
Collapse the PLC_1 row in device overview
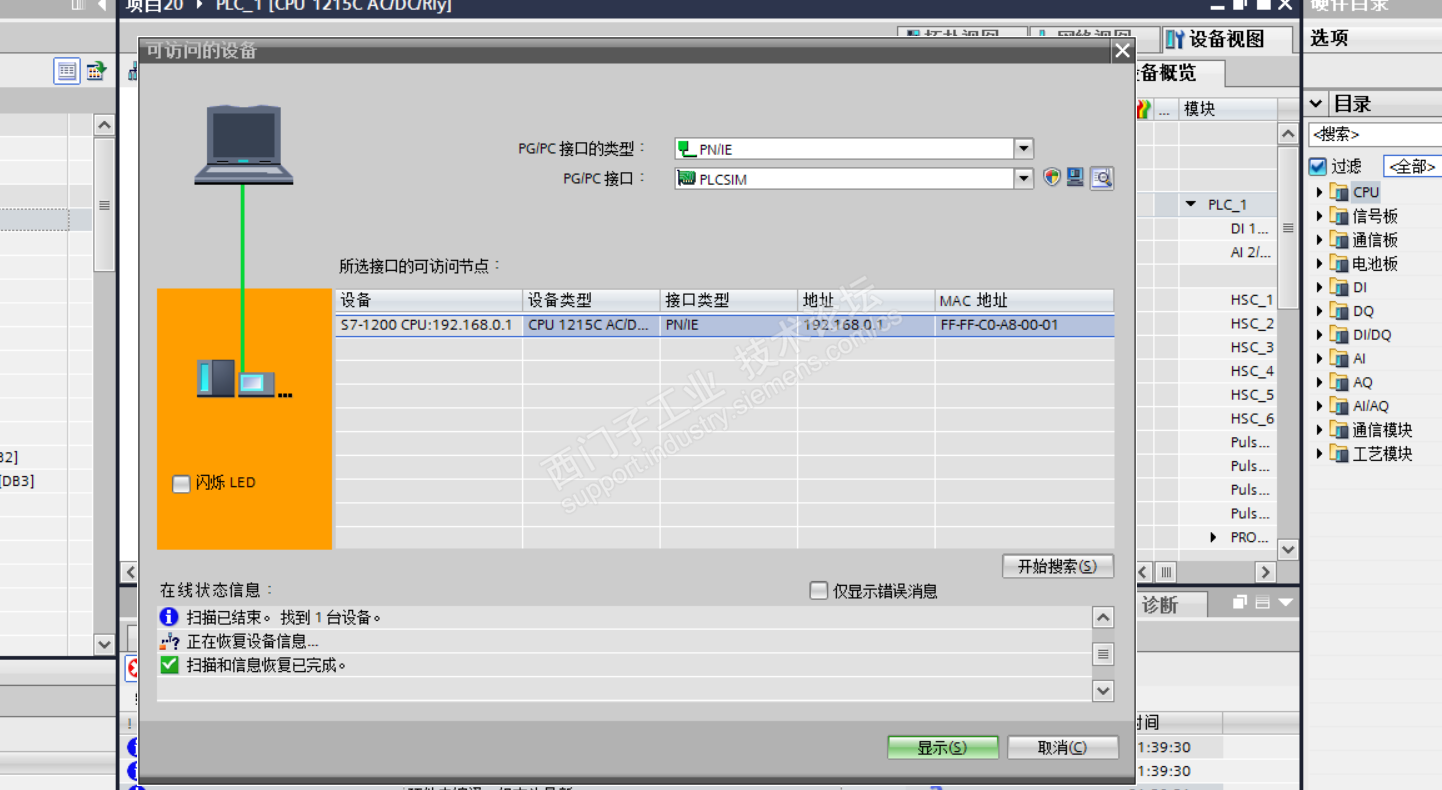[1191, 204]
